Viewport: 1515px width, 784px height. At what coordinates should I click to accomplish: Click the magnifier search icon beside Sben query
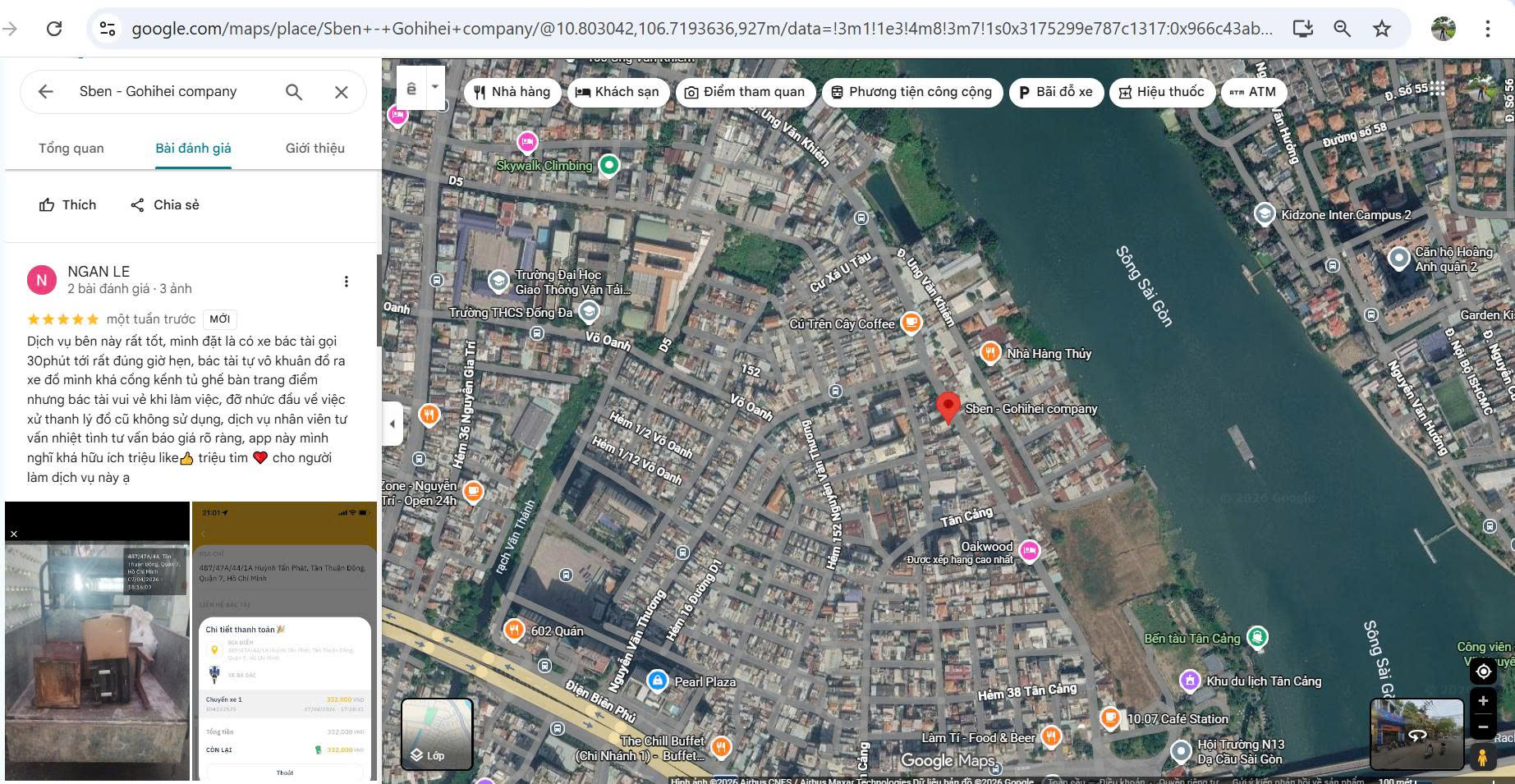(x=294, y=92)
